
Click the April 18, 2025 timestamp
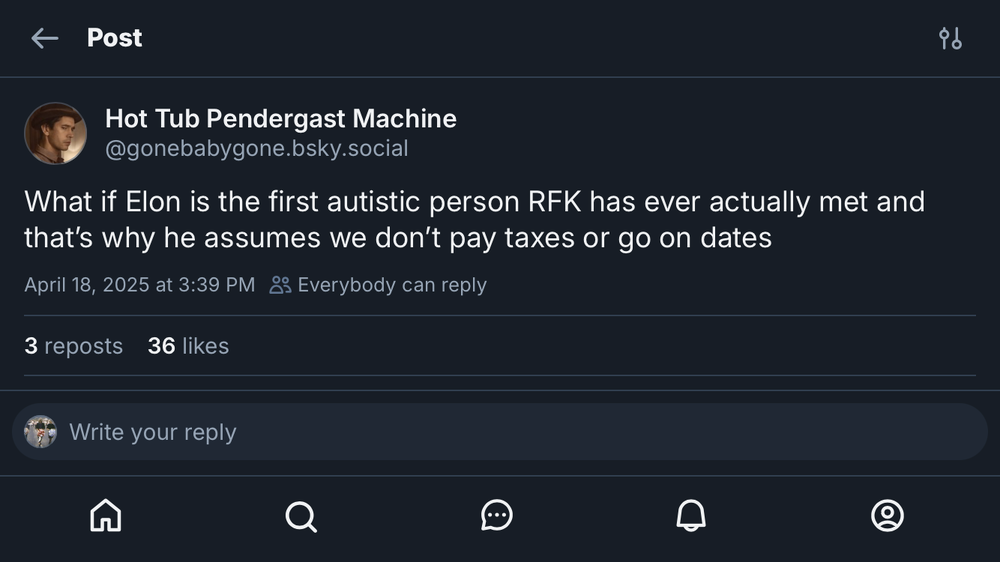coord(139,285)
